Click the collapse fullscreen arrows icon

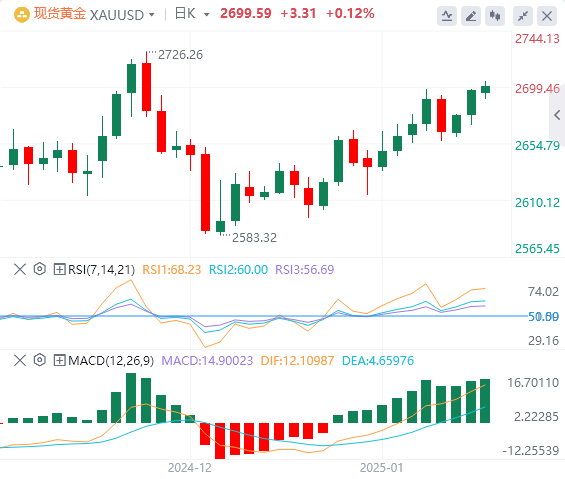click(523, 16)
